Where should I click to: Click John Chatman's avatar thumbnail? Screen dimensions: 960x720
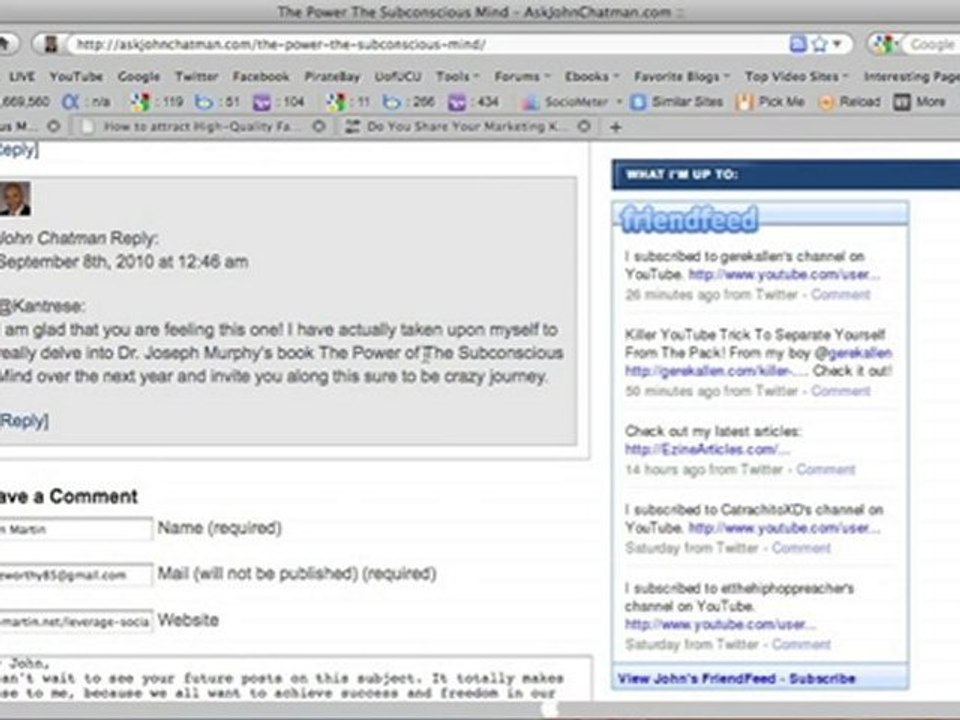pyautogui.click(x=15, y=199)
